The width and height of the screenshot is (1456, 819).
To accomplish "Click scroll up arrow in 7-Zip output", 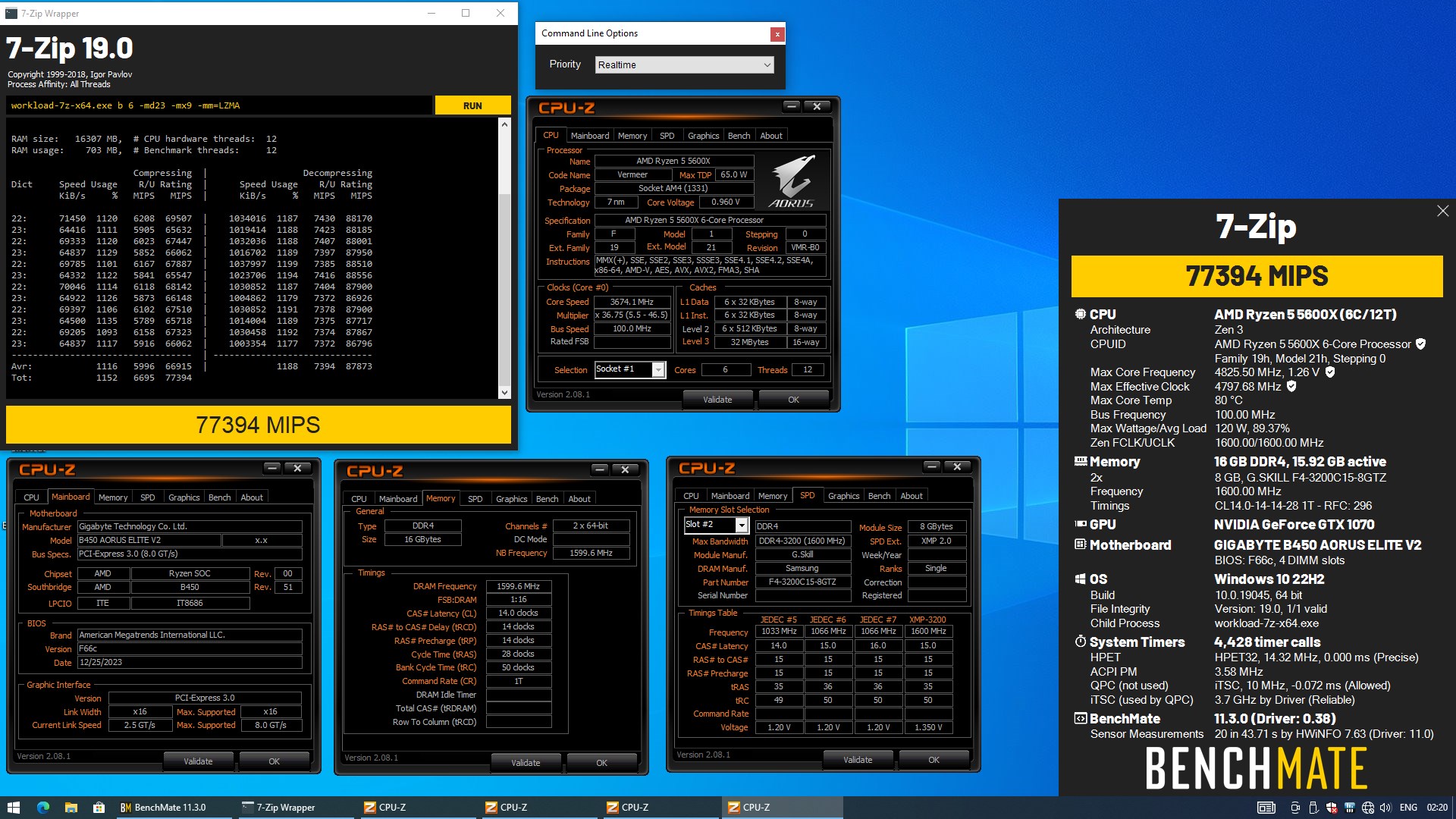I will [x=504, y=124].
